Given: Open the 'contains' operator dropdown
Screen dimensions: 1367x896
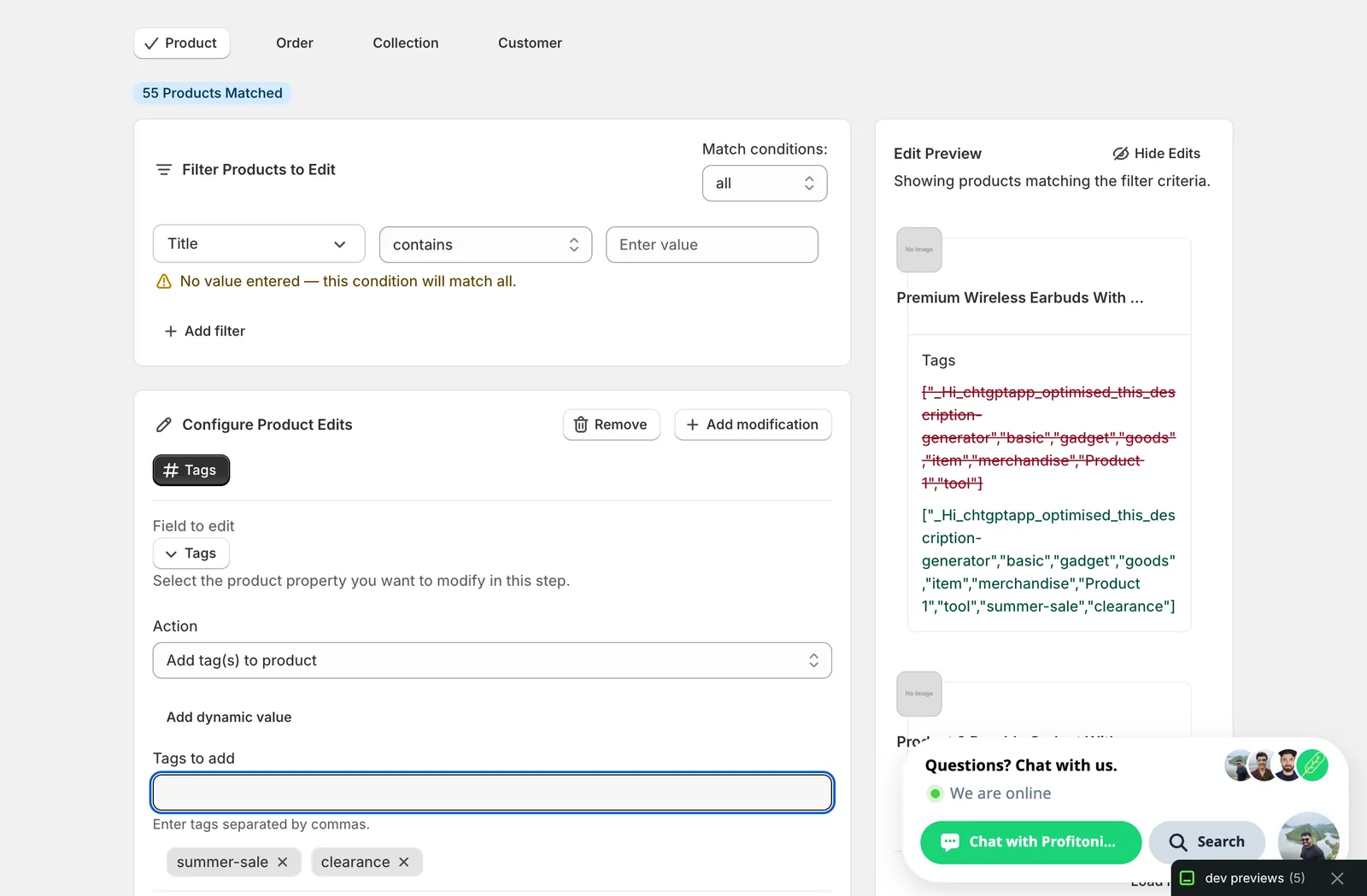Looking at the screenshot, I should (485, 244).
